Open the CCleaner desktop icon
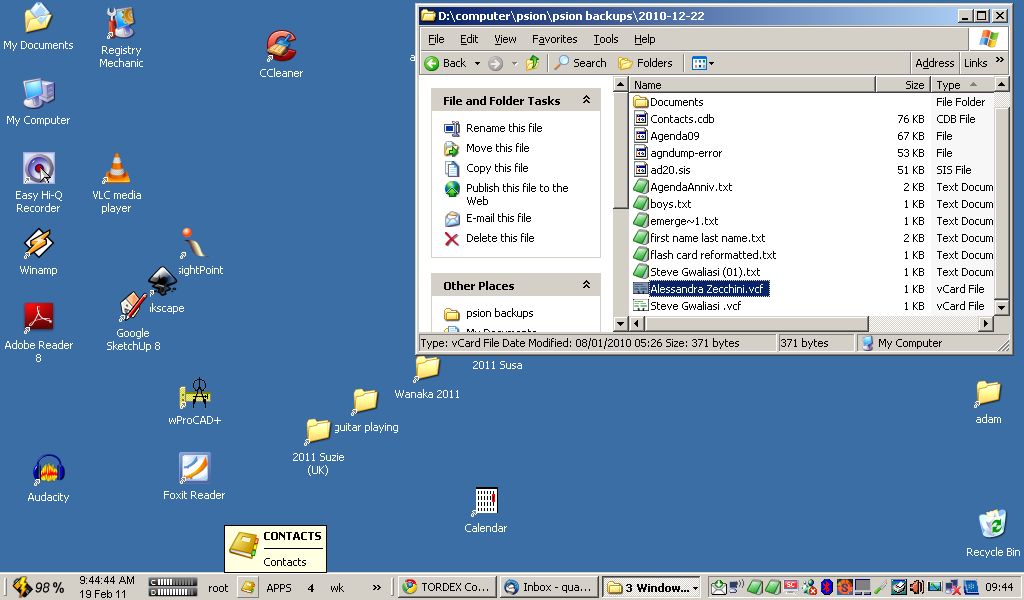Image resolution: width=1024 pixels, height=600 pixels. [x=281, y=47]
